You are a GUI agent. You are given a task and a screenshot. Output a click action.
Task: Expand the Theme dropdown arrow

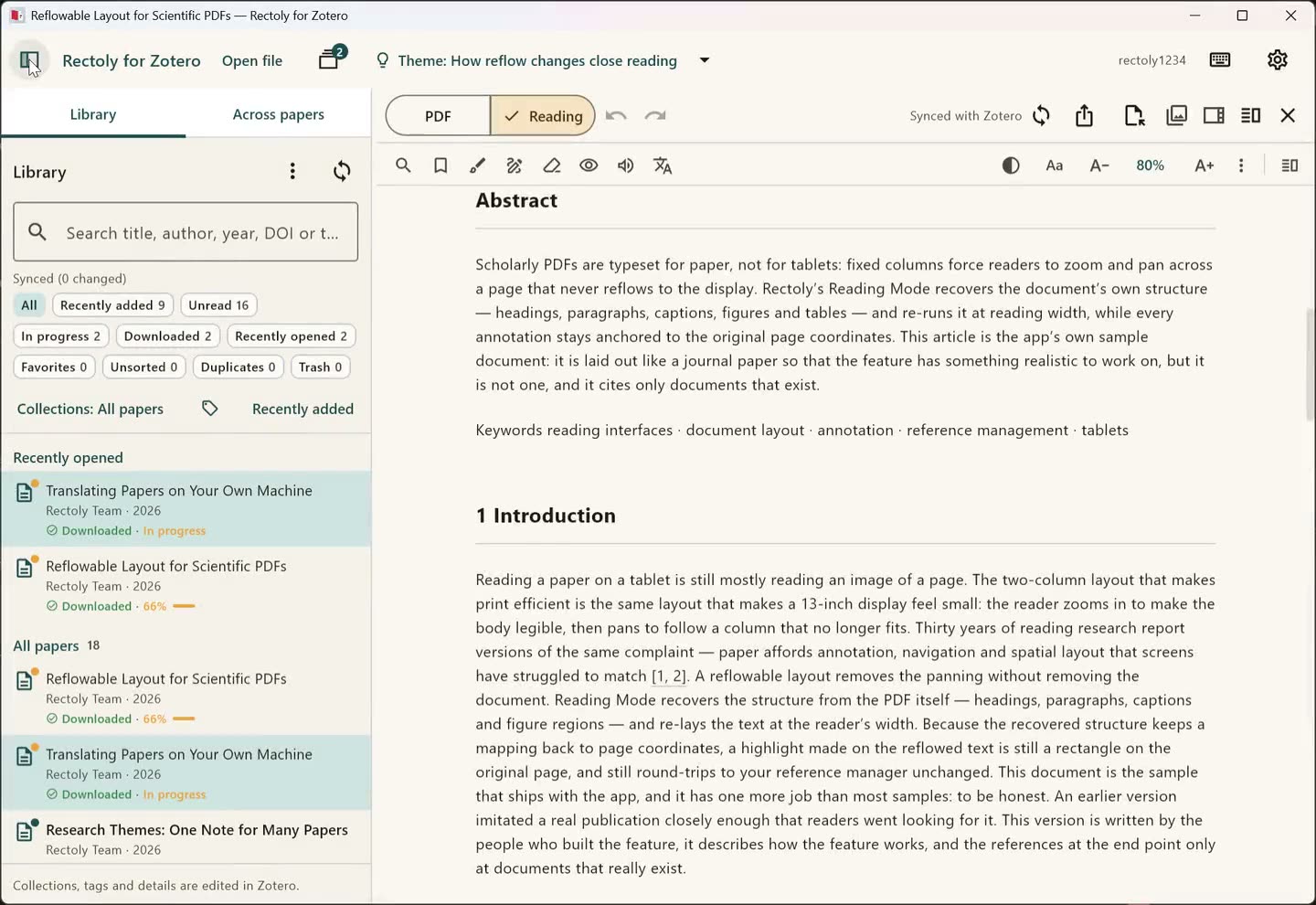705,60
